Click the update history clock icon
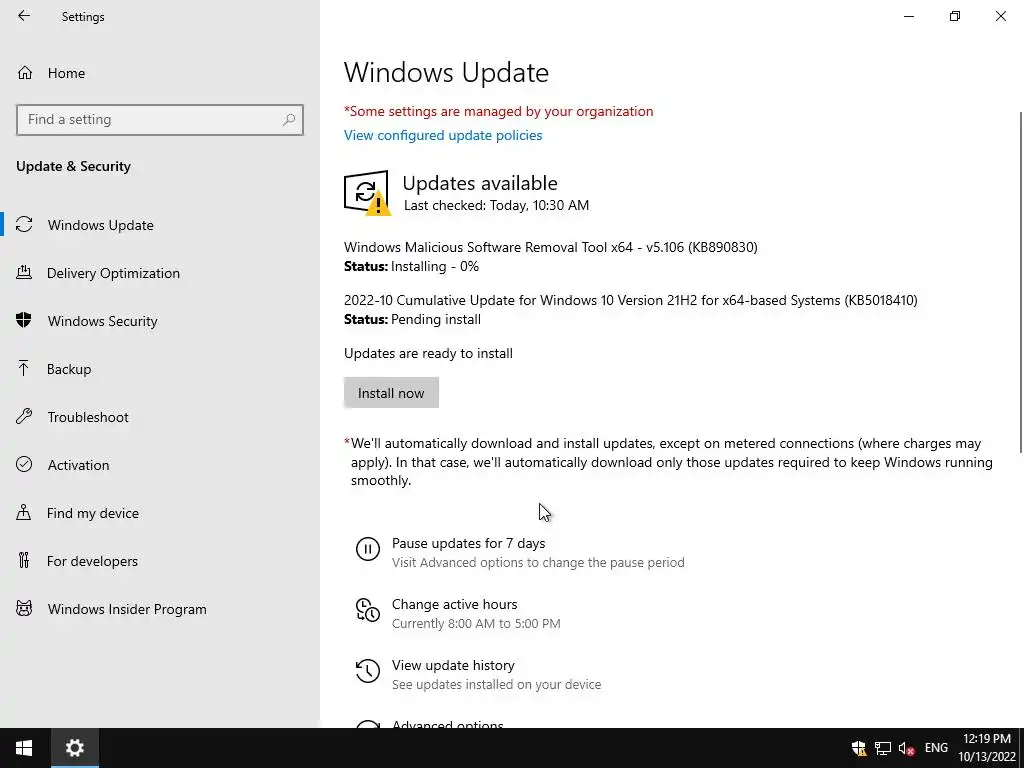 pos(368,671)
